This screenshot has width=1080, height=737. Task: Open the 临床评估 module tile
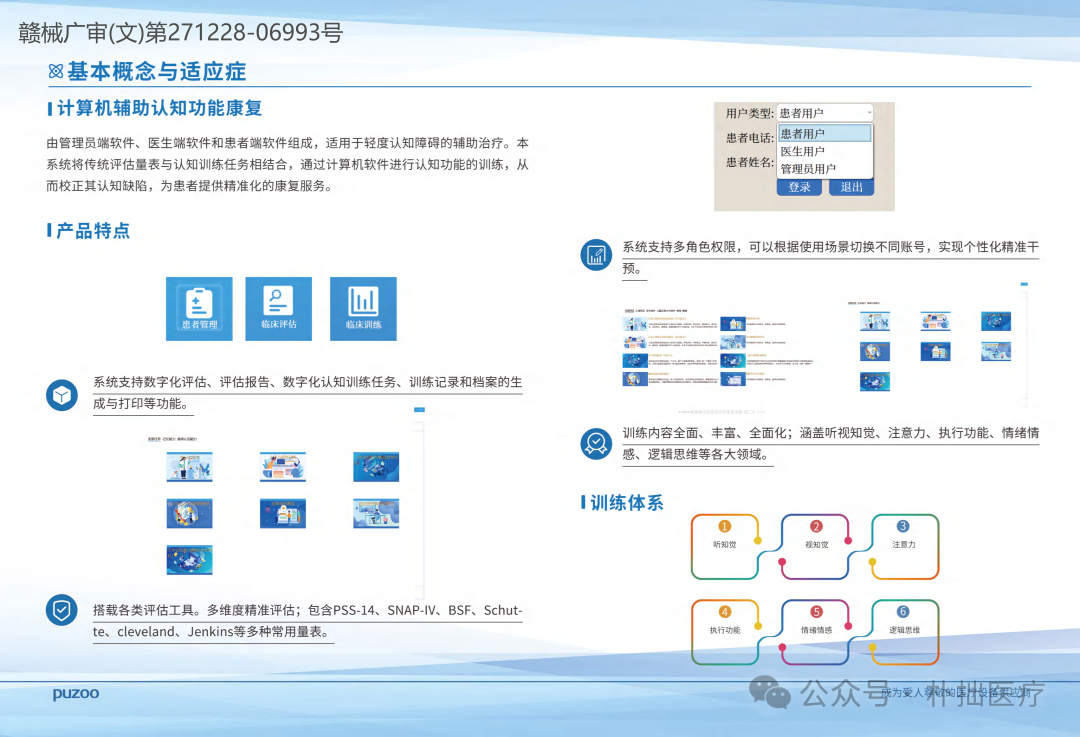pyautogui.click(x=278, y=309)
